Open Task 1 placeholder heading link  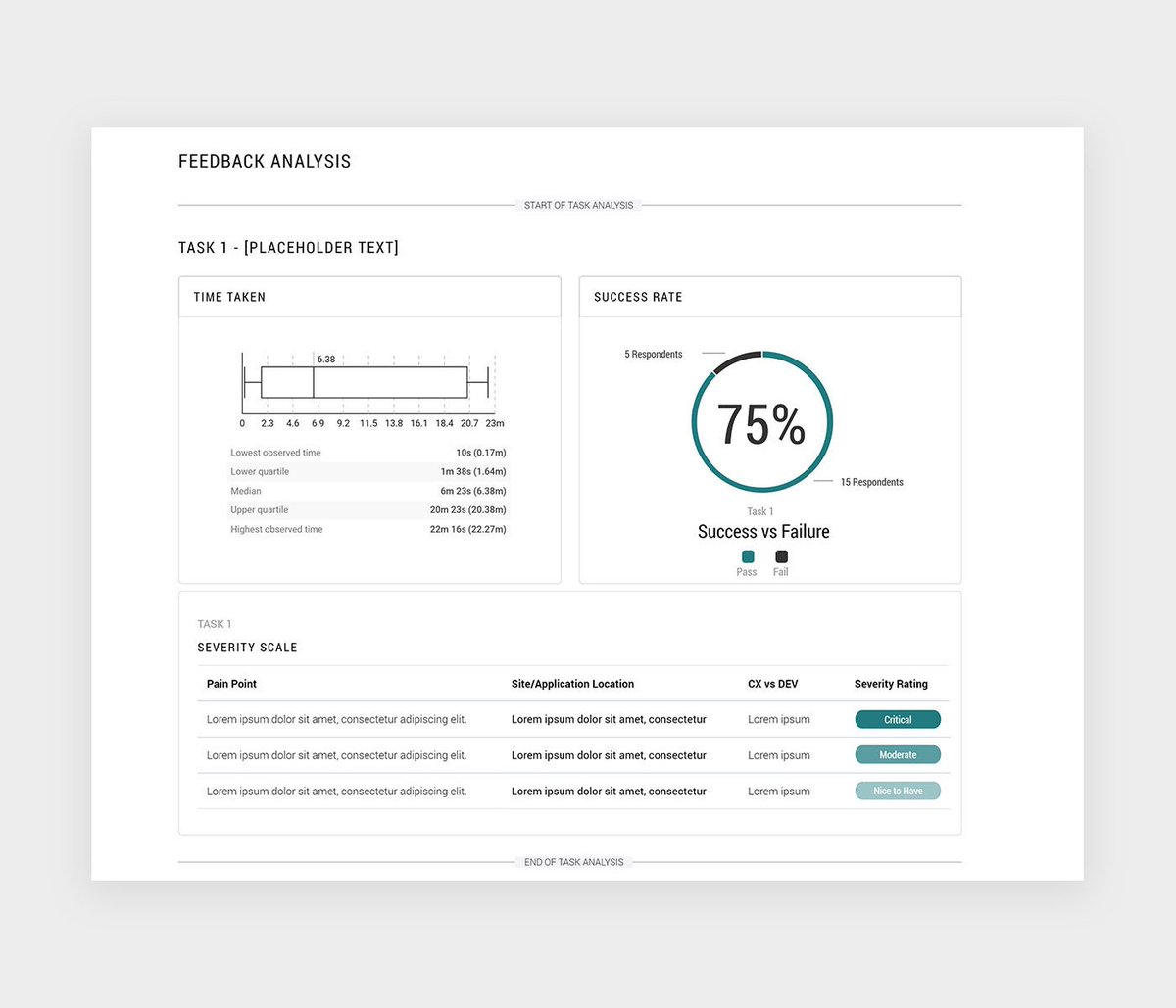coord(288,247)
